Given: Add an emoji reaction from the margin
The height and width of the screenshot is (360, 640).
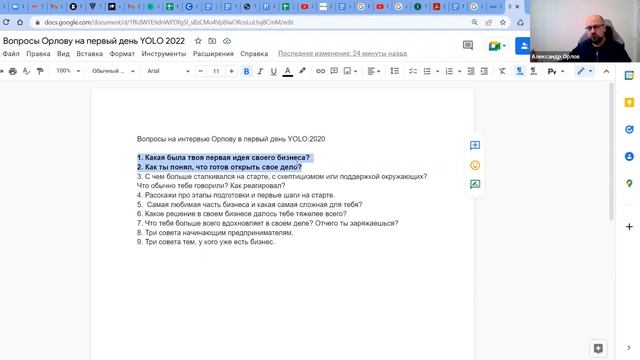Looking at the screenshot, I should [x=475, y=165].
